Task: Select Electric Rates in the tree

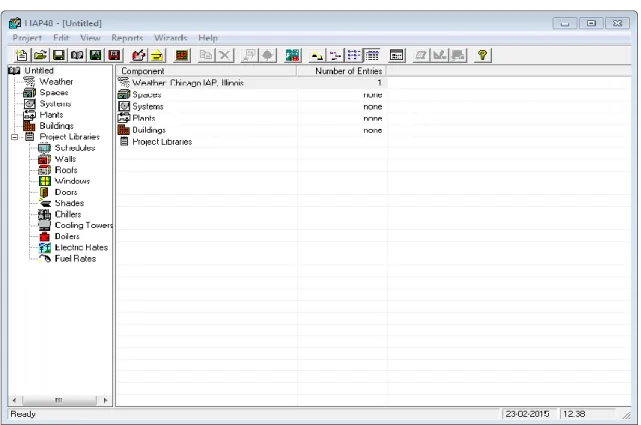Action: click(x=81, y=247)
